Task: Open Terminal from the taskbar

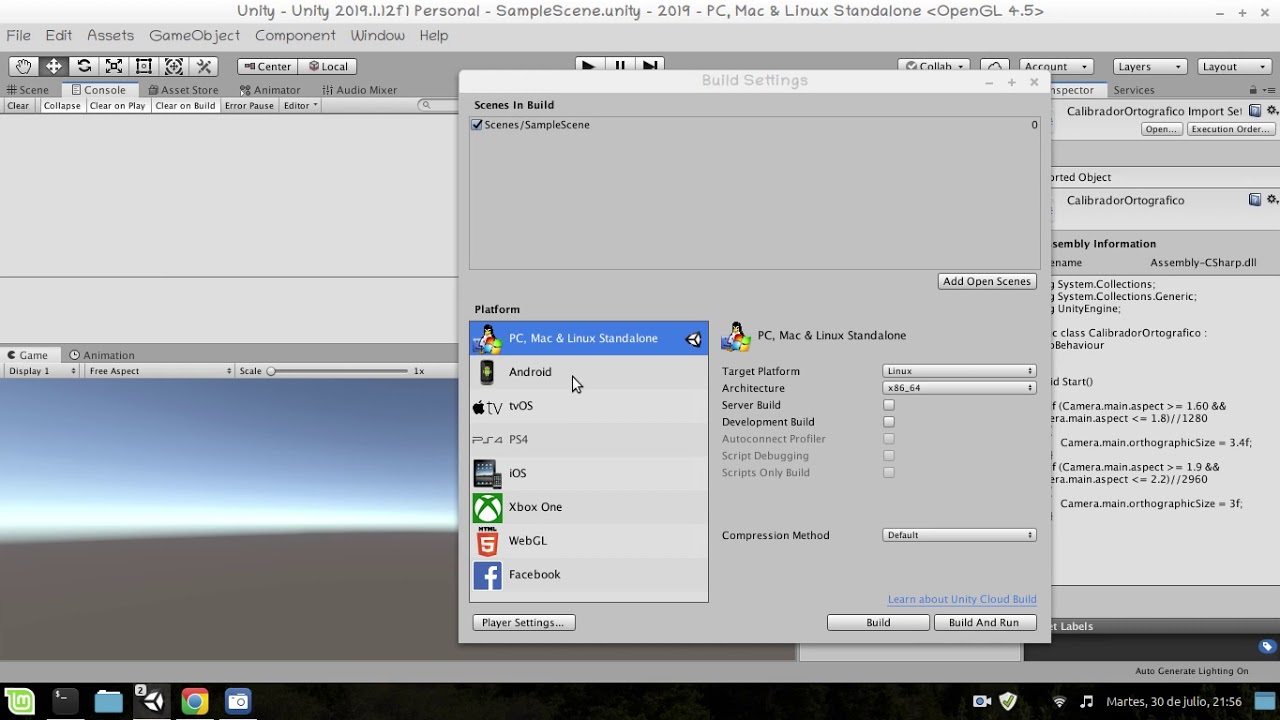Action: point(64,701)
